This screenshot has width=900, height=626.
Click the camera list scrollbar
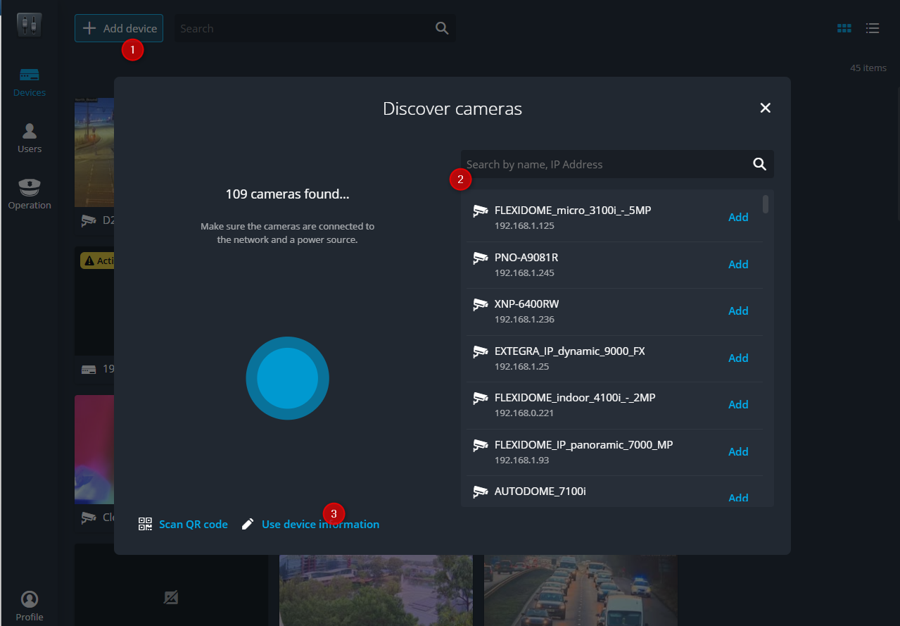(766, 204)
